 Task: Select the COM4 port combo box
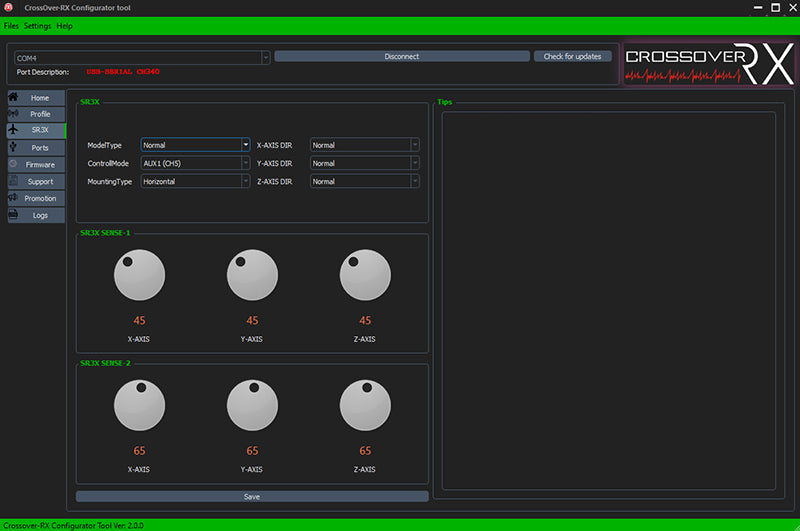tap(141, 58)
